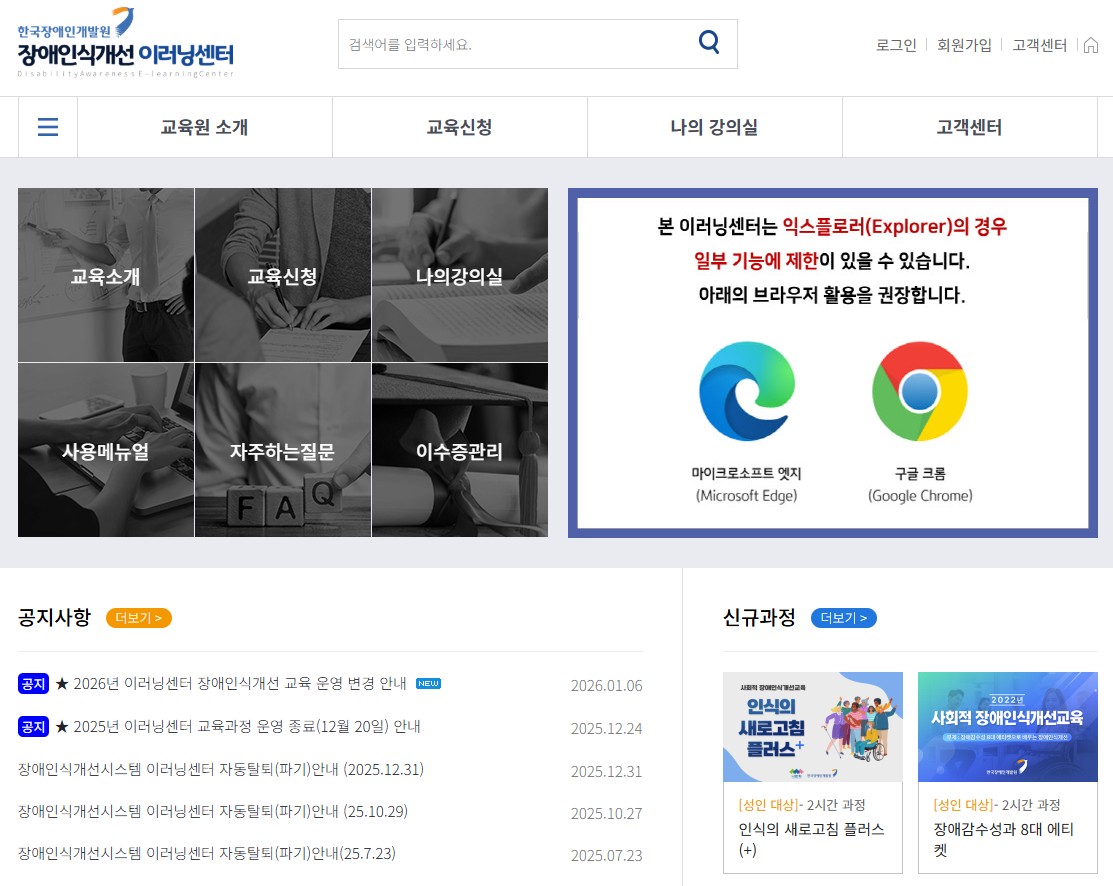This screenshot has height=886, width=1113.
Task: Click the 회원가입 link
Action: tap(964, 46)
